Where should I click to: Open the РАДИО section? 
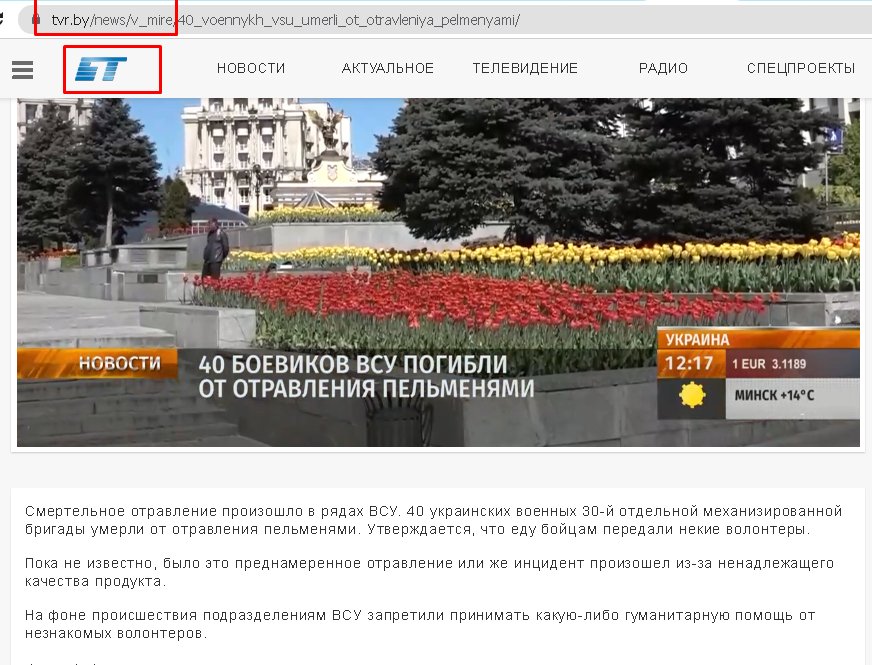pos(663,68)
